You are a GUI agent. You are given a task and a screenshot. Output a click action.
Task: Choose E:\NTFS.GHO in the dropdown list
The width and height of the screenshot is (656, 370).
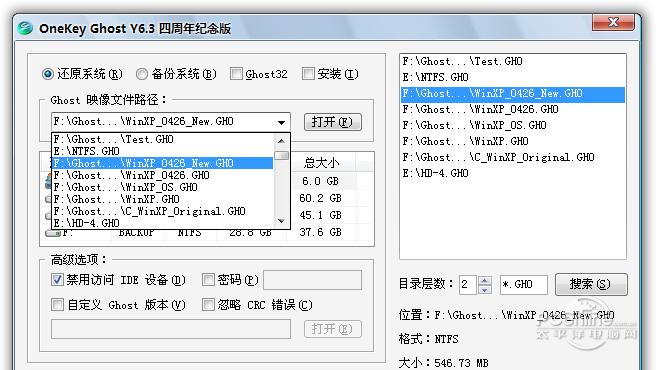click(163, 151)
